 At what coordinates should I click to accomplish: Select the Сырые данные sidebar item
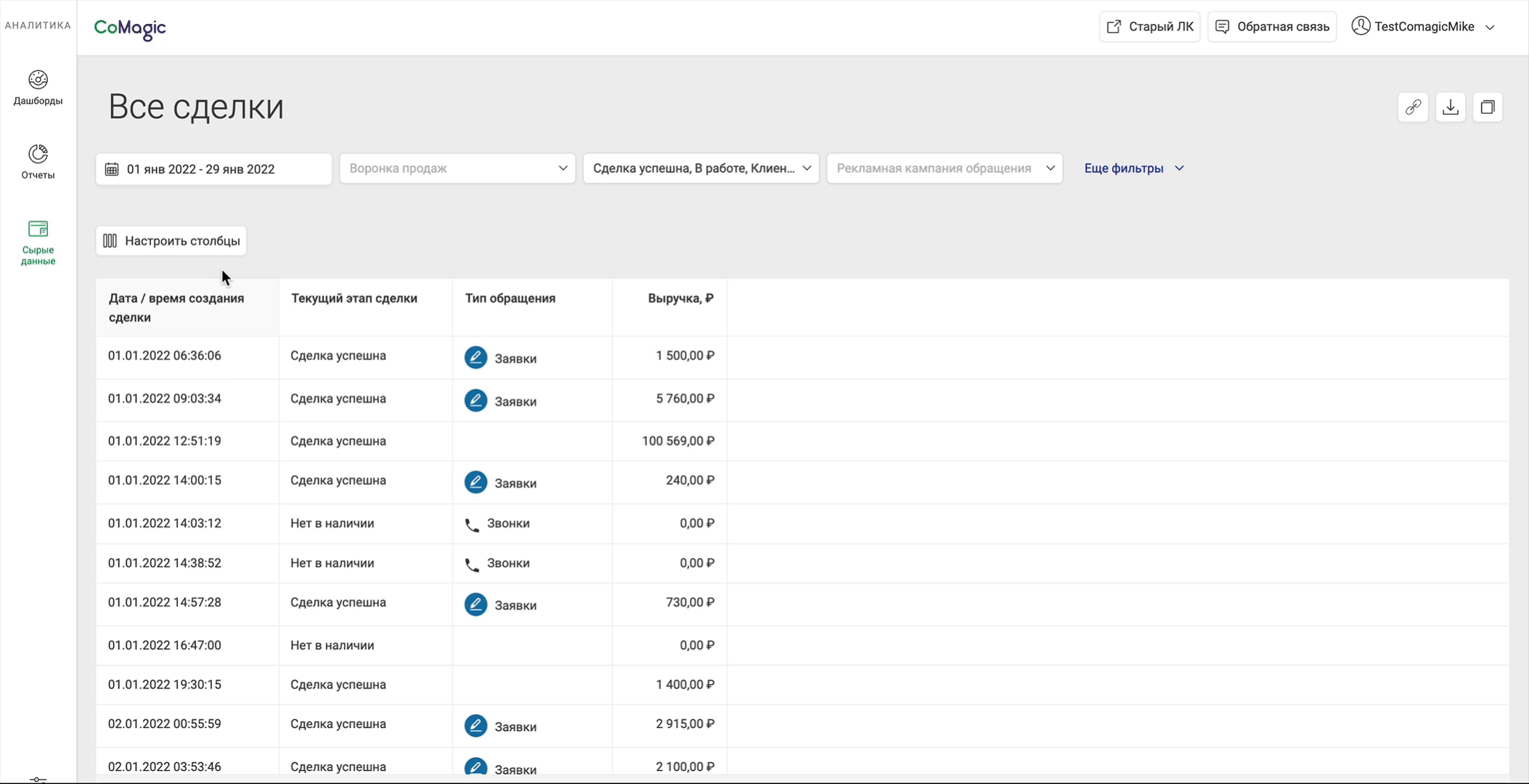tap(38, 242)
